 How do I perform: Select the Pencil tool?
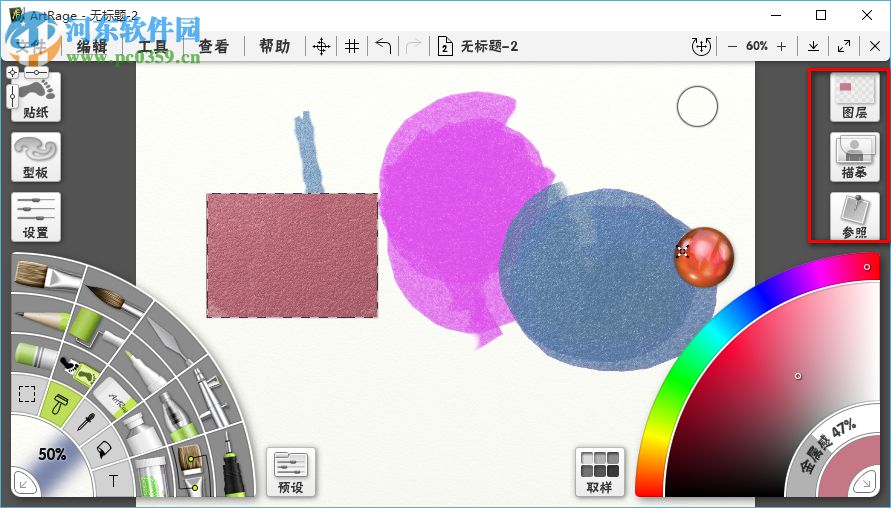point(41,319)
